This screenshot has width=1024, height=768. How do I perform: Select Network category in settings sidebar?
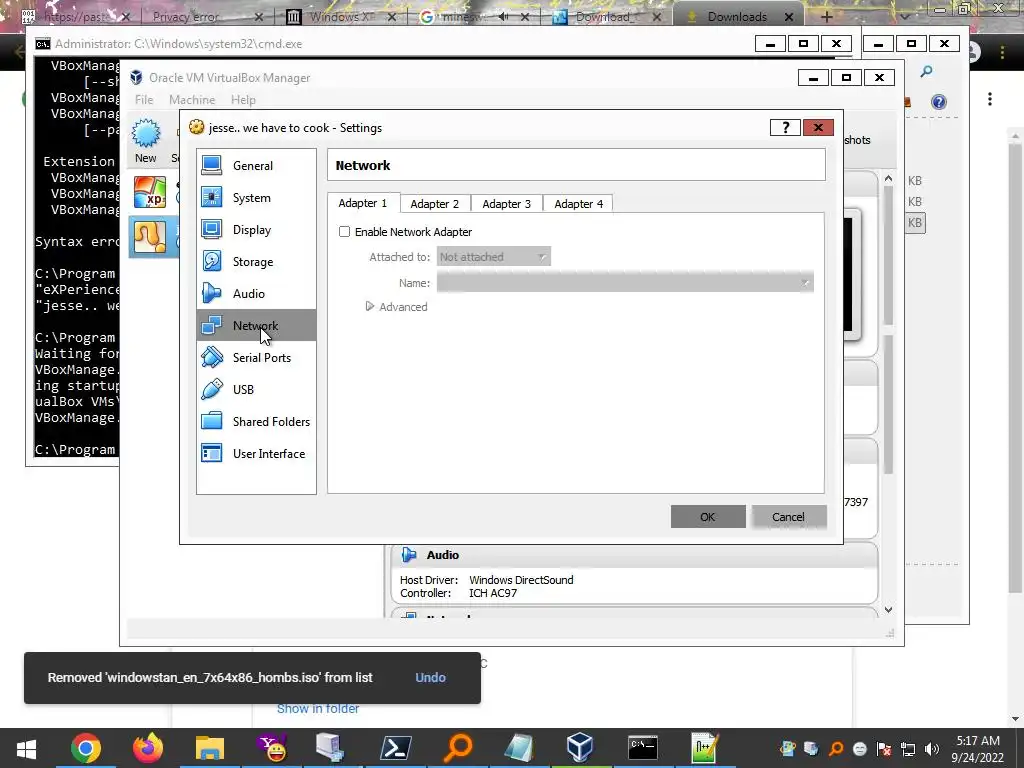tap(256, 325)
